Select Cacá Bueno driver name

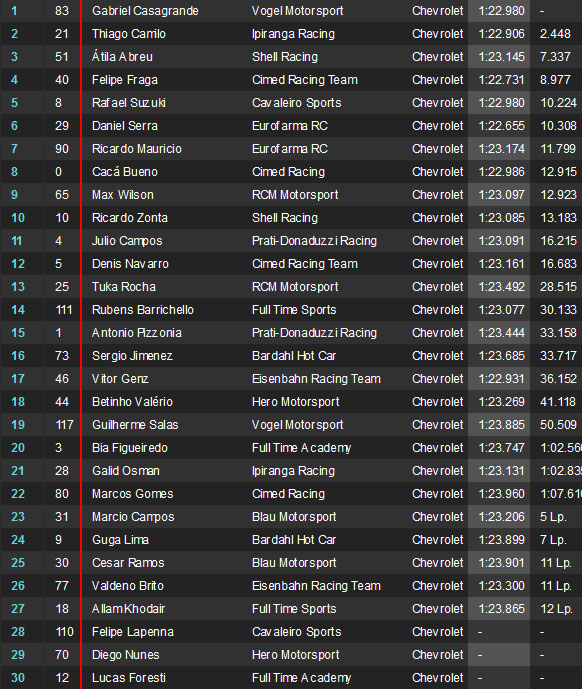tap(125, 172)
